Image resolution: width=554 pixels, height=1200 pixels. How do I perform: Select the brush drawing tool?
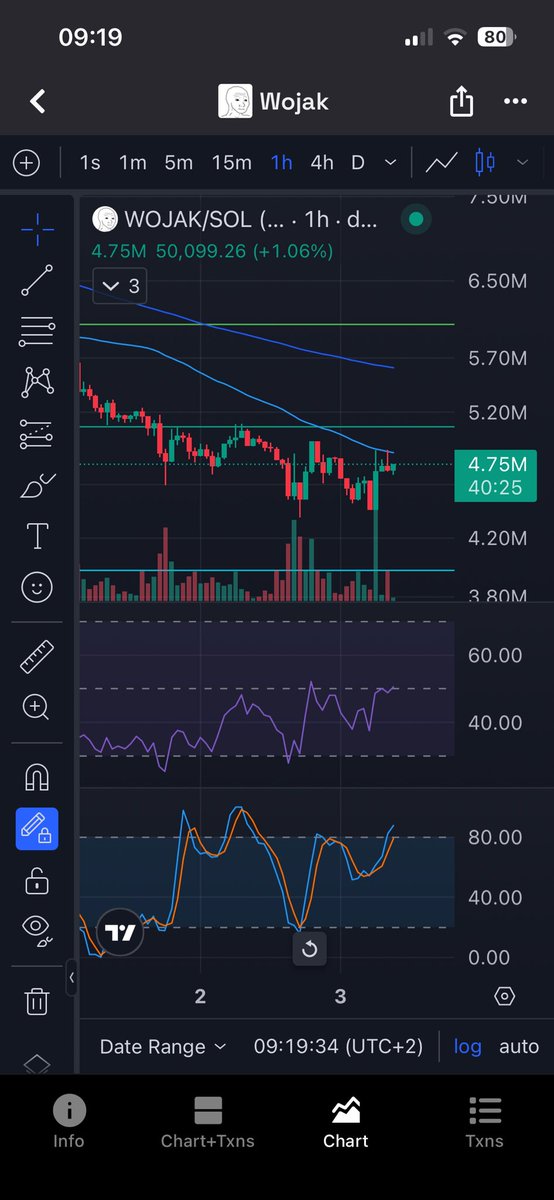37,487
